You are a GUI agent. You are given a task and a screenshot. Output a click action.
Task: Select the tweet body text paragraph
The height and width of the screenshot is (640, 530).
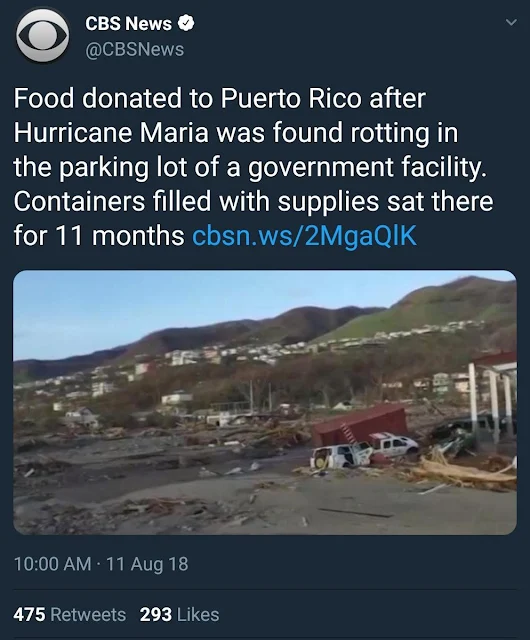point(253,167)
